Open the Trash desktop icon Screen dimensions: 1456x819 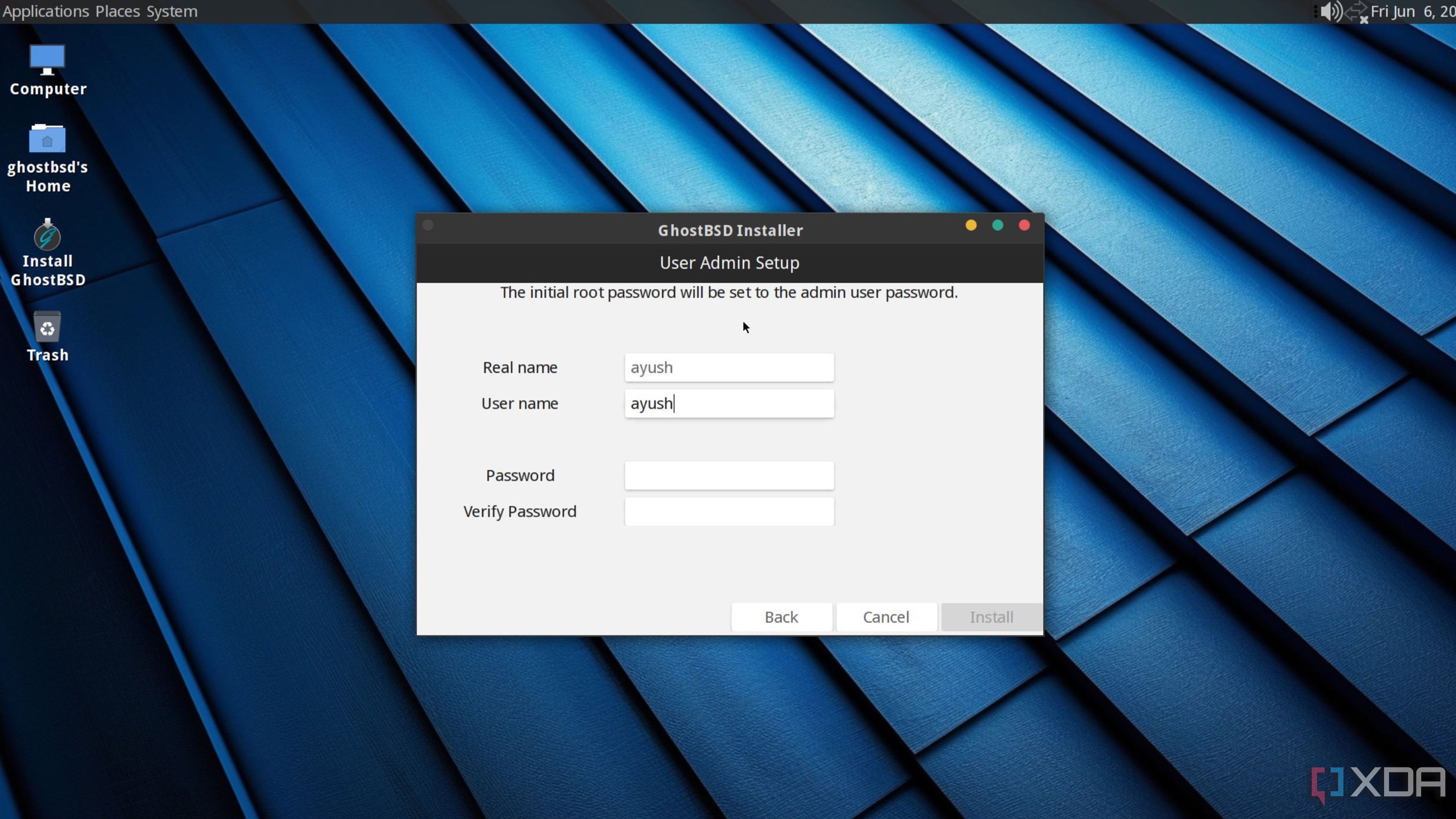47,336
